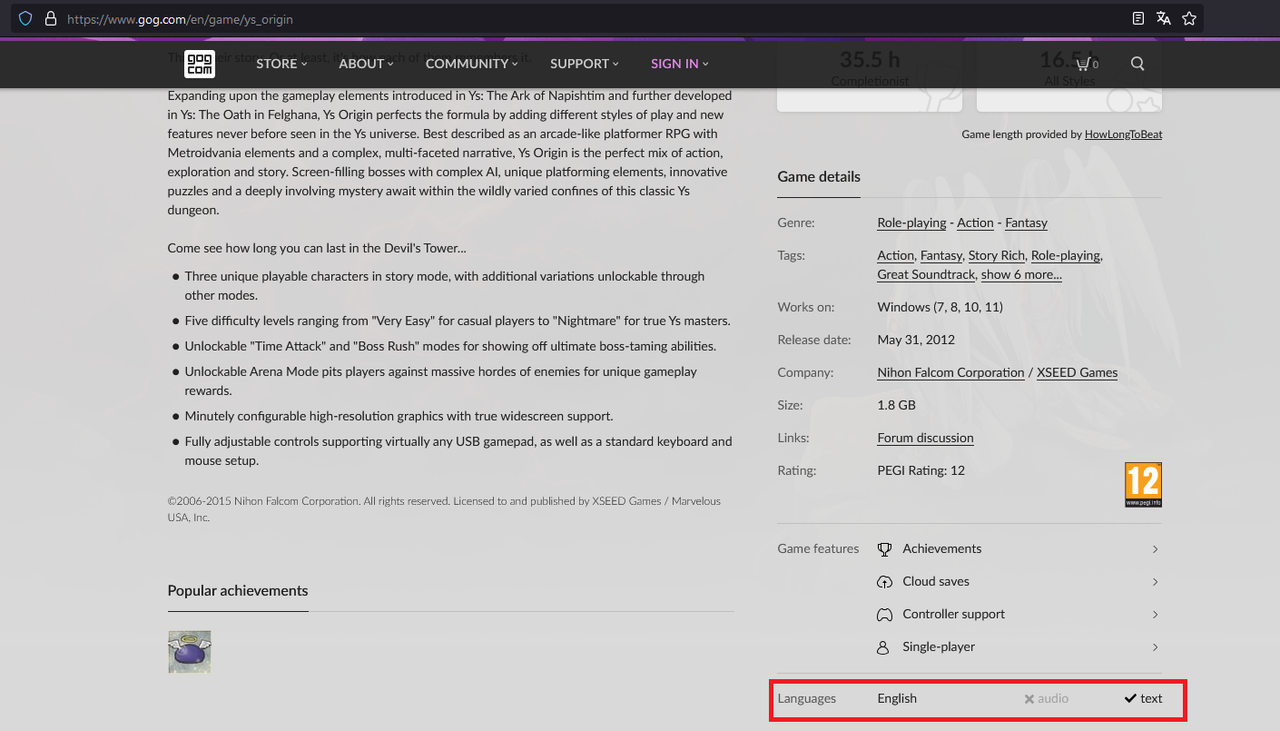
Task: Click 'Windows (7, 8, 10, 11)' text
Action: pyautogui.click(x=940, y=307)
